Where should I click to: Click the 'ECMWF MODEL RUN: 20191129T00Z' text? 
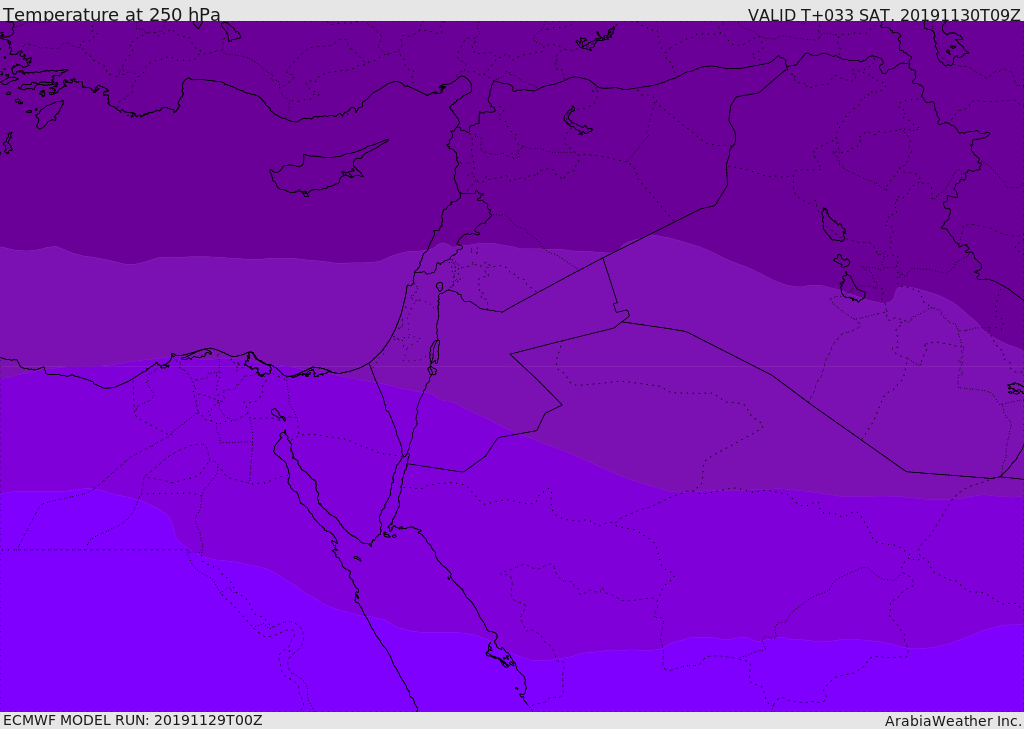[133, 720]
